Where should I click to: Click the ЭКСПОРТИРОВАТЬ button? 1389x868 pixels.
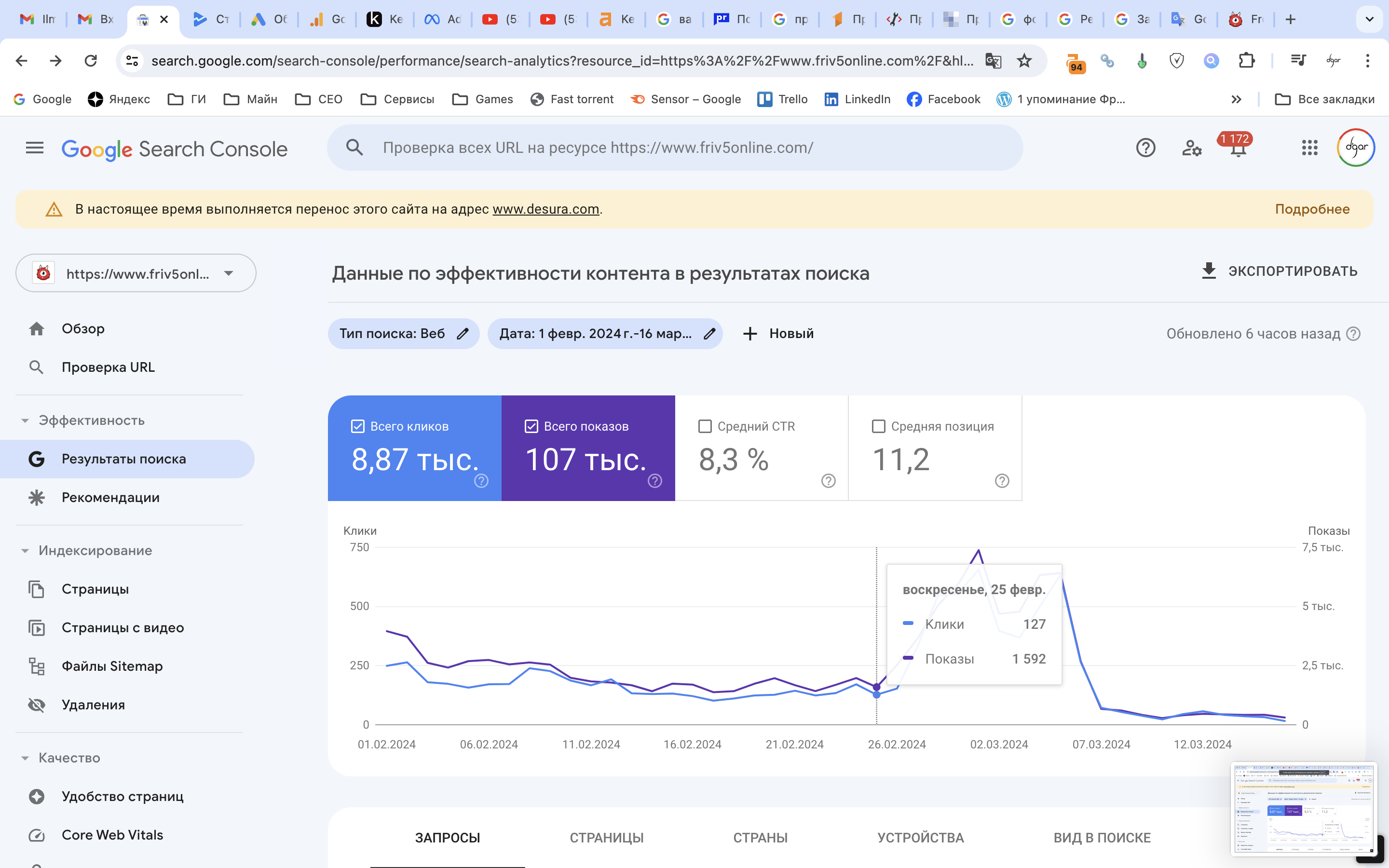(x=1280, y=271)
